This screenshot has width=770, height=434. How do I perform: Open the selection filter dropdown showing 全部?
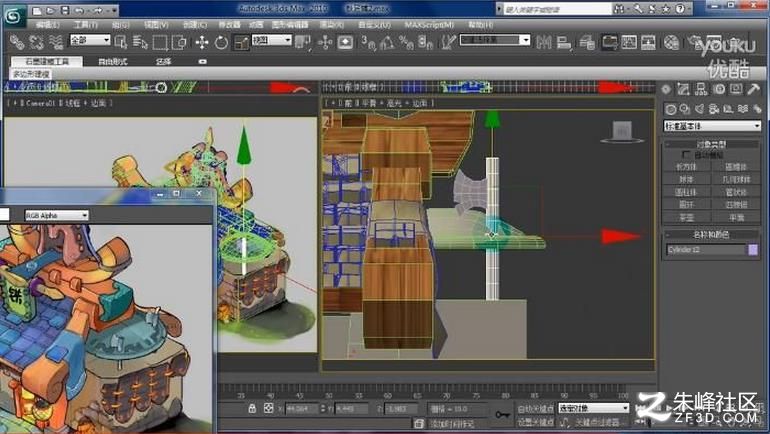[x=90, y=40]
